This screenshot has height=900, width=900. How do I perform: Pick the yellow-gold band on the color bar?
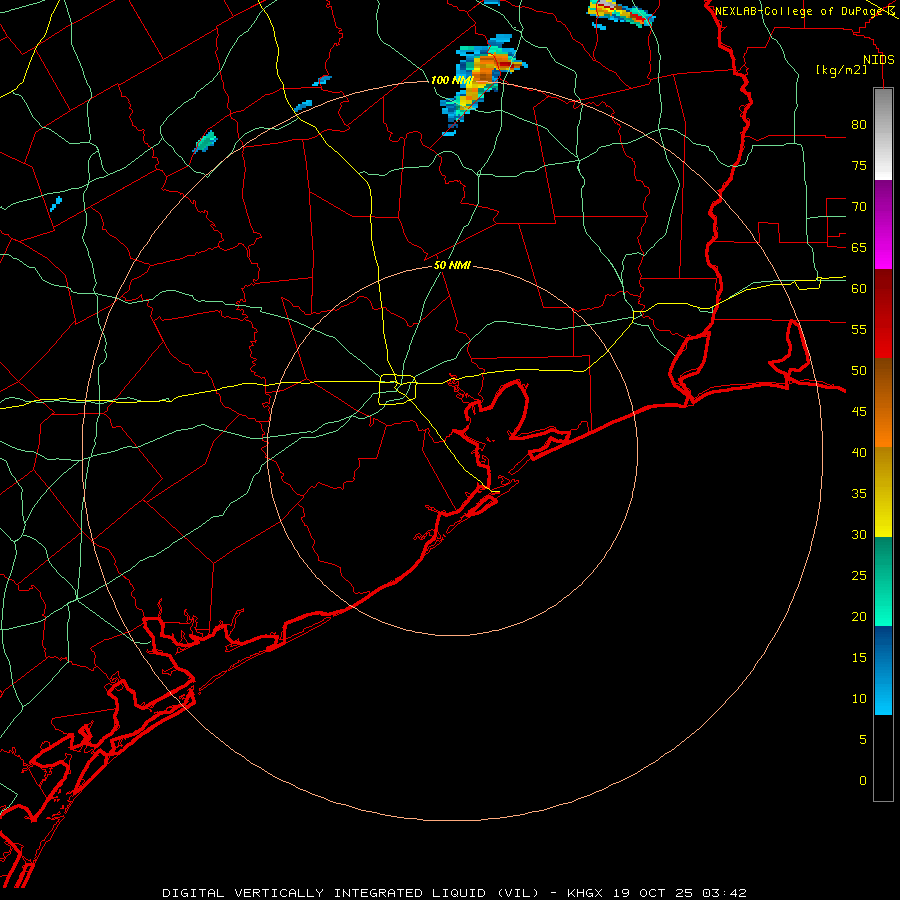tap(883, 492)
